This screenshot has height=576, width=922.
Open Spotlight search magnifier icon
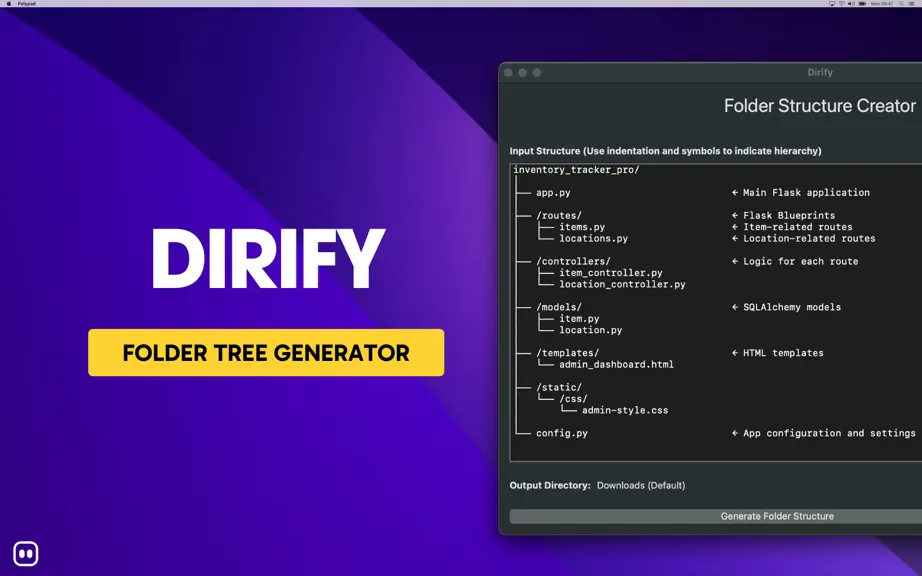[x=901, y=4]
